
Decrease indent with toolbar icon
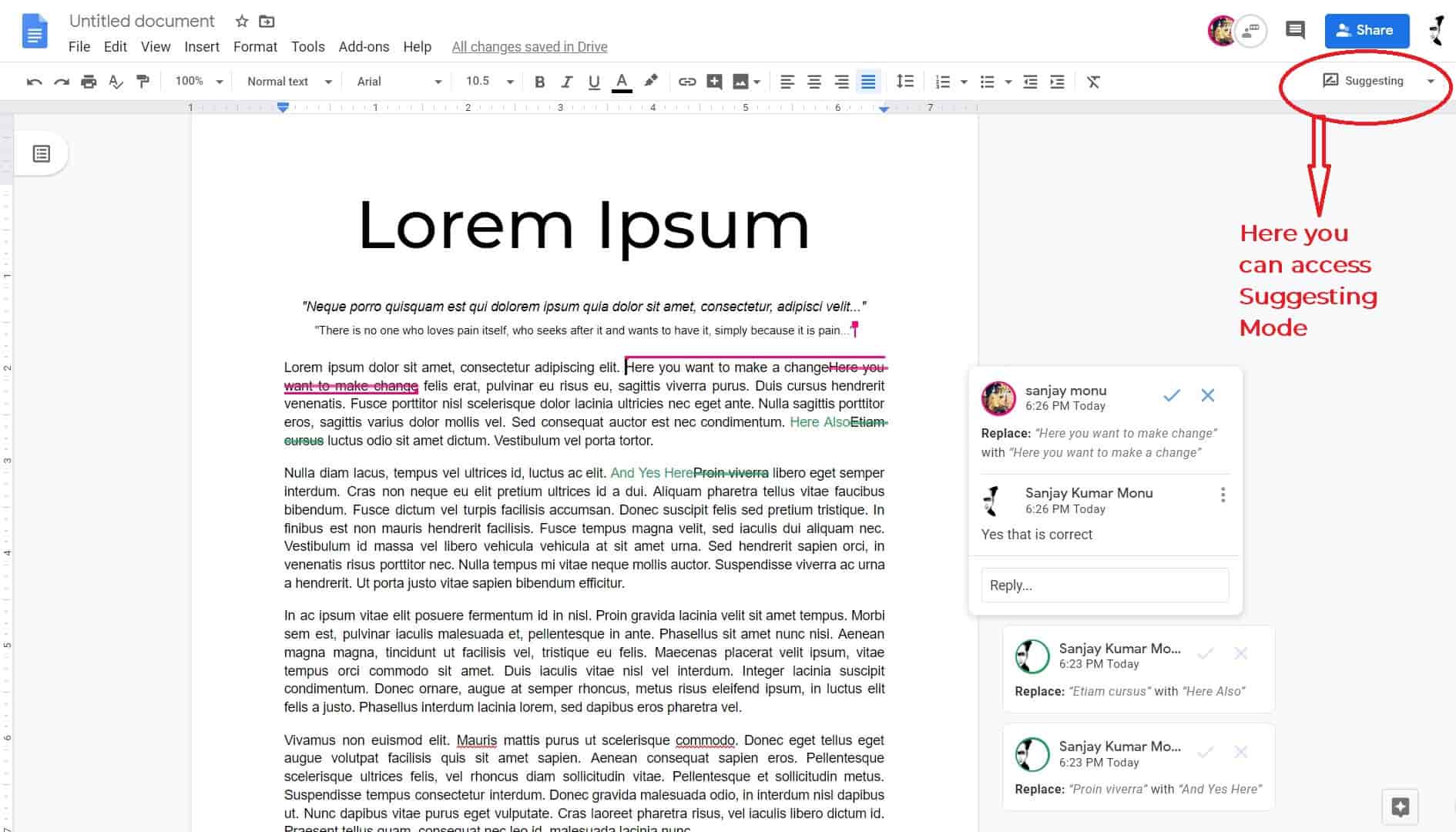click(x=1030, y=82)
